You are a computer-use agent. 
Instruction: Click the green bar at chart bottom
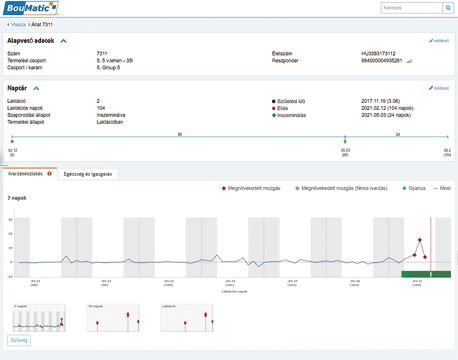pos(426,274)
